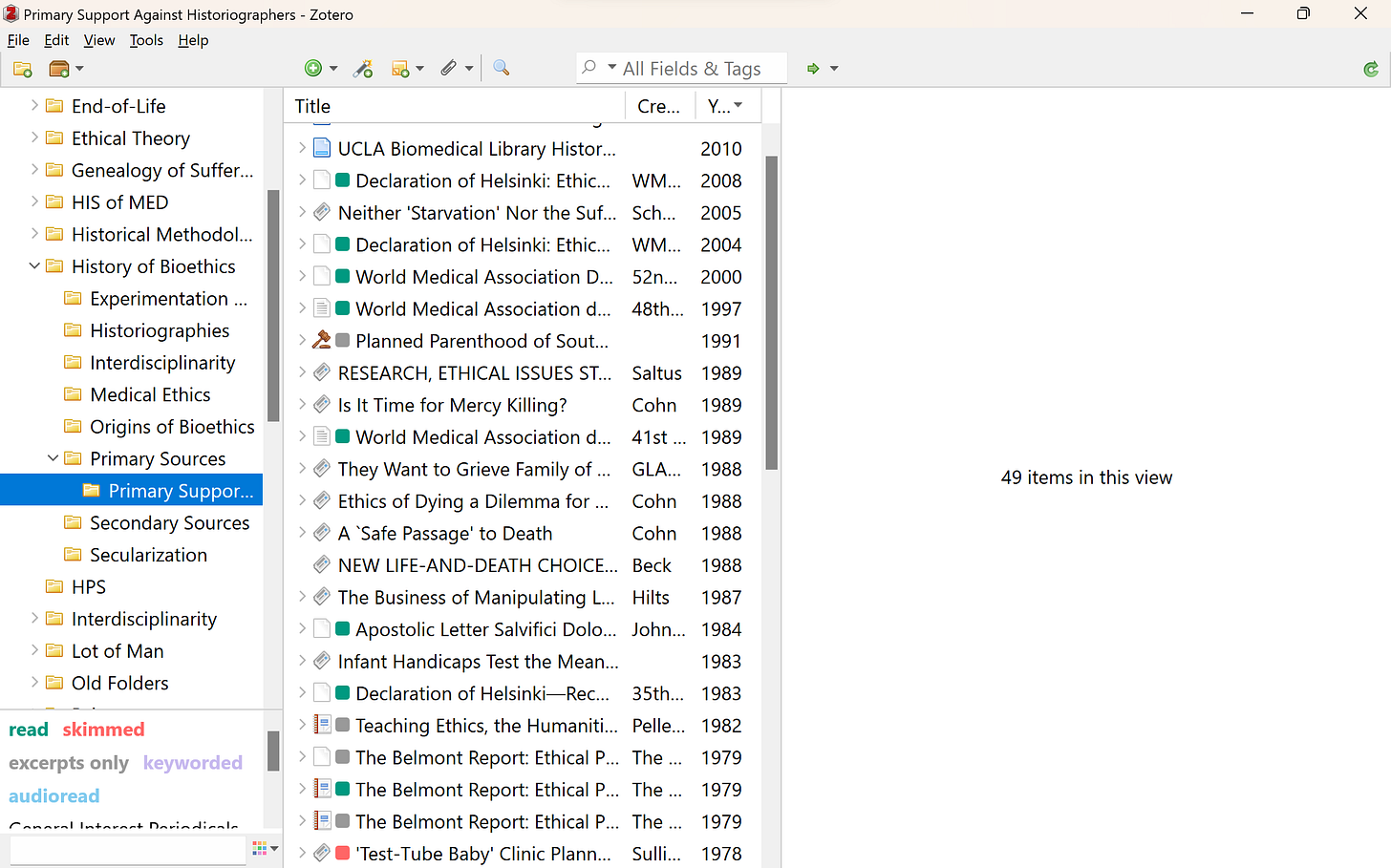Viewport: 1391px width, 868px height.
Task: Open New Note dropdown arrow
Action: point(419,69)
